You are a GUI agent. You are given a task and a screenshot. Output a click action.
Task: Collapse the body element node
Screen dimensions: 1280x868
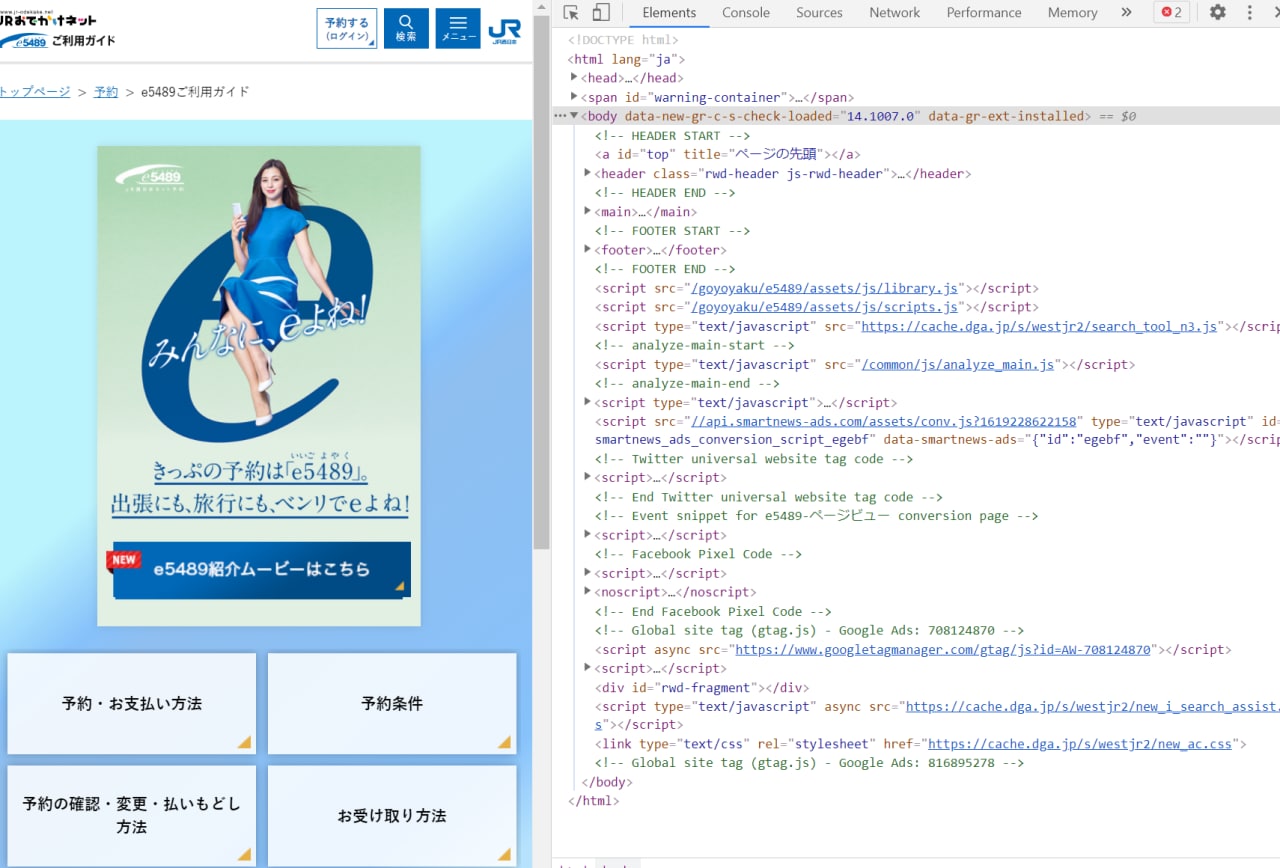[574, 116]
